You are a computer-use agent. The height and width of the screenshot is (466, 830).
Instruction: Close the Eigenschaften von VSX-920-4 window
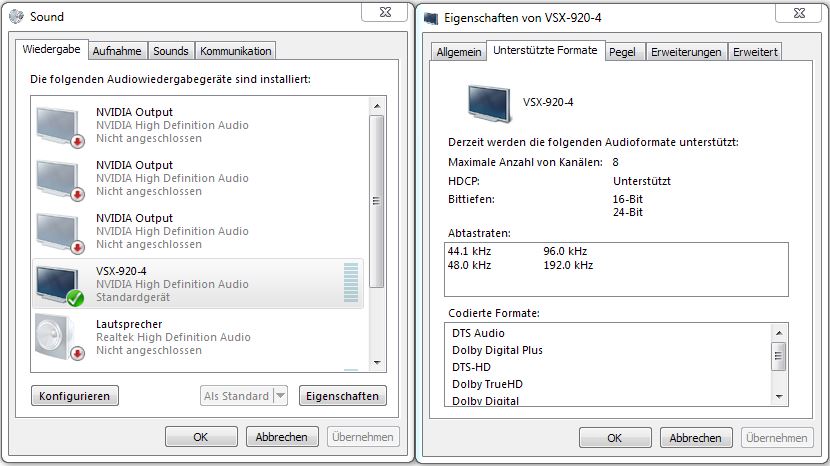point(799,13)
